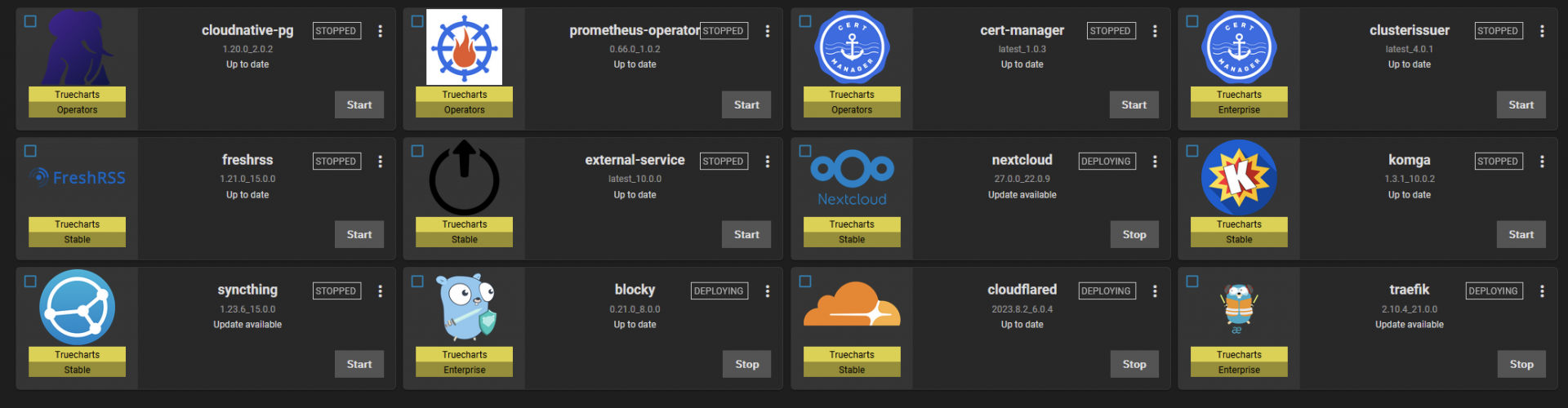Stop the blocky app
The height and width of the screenshot is (408, 1568).
746,364
